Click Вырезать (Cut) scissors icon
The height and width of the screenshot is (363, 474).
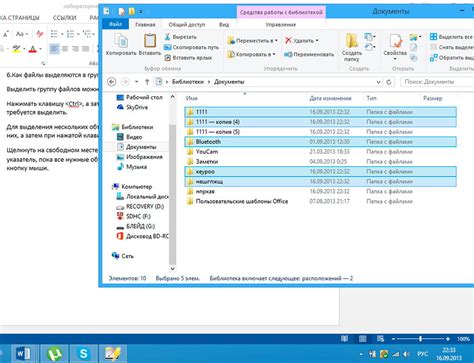[x=167, y=37]
